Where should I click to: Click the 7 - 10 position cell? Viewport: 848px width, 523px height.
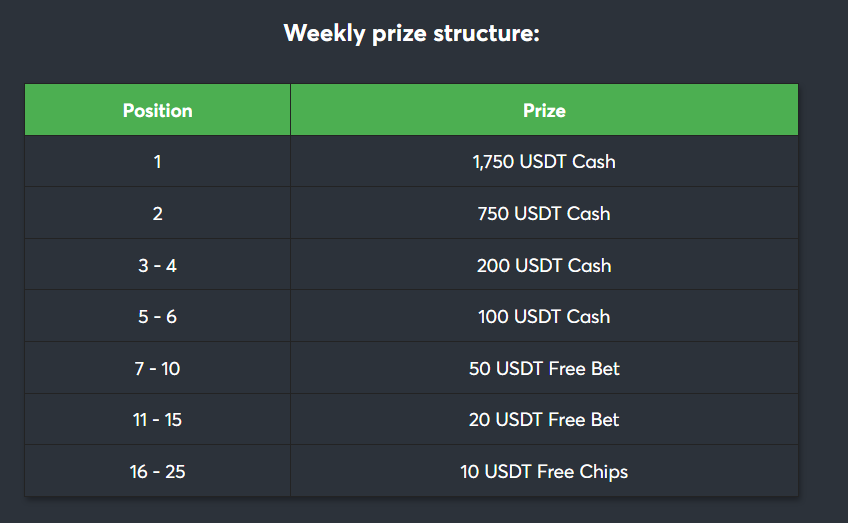(157, 368)
